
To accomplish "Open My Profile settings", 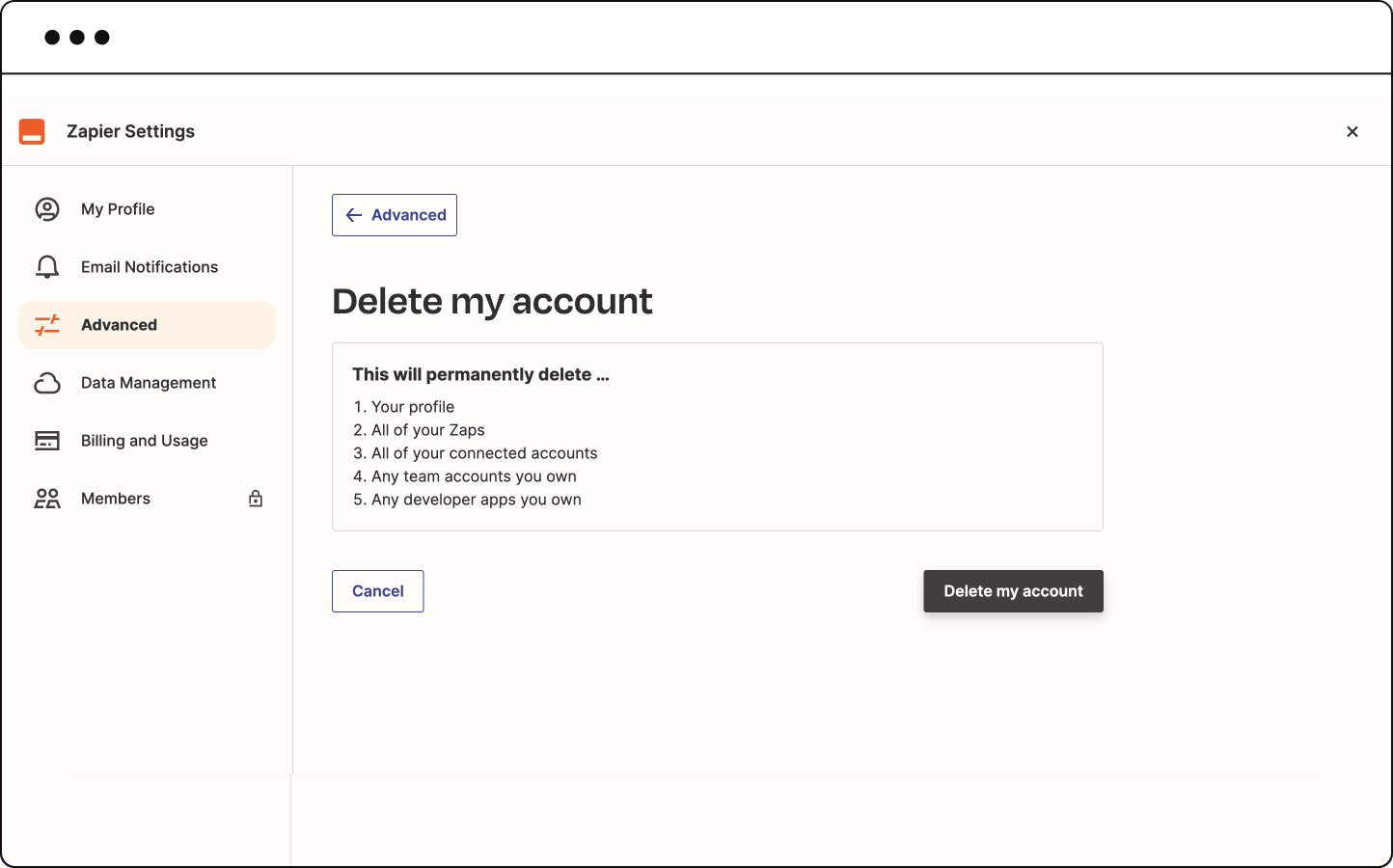I will (147, 209).
